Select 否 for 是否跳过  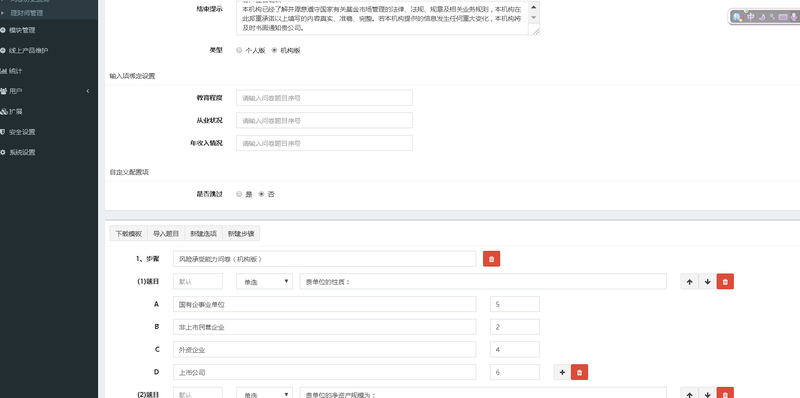click(x=262, y=194)
